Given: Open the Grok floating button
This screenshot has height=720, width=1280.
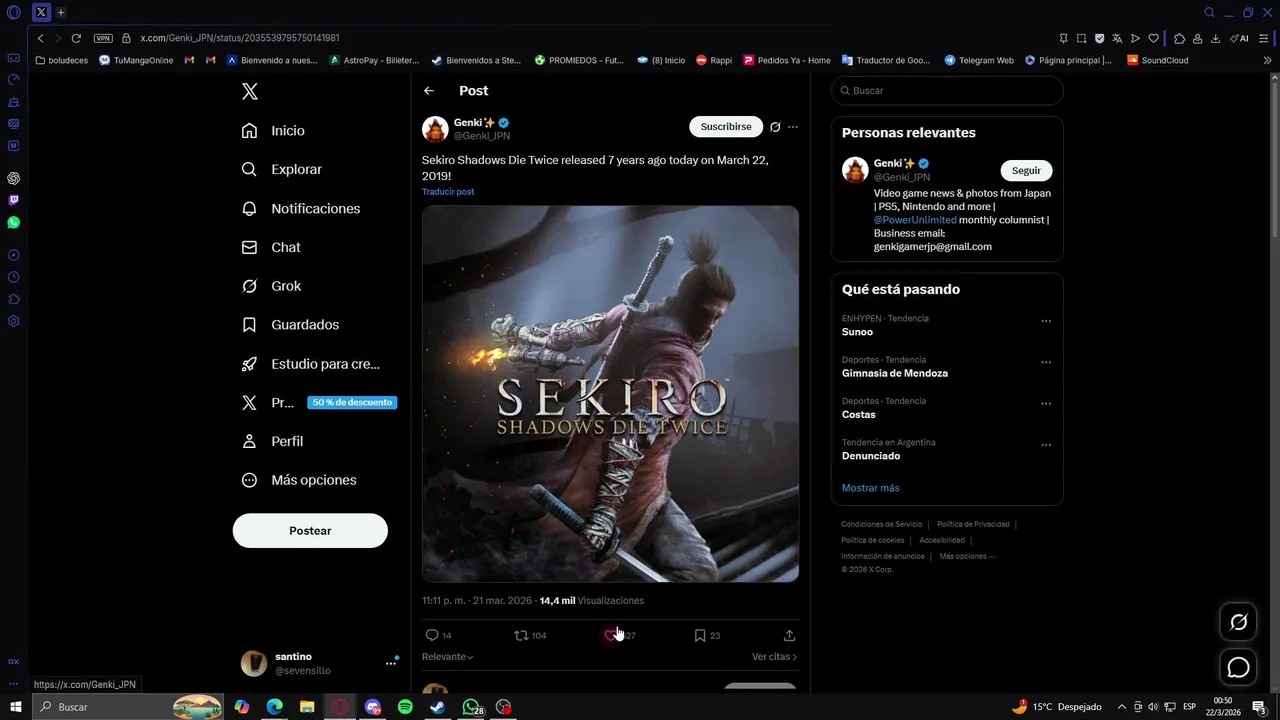Looking at the screenshot, I should pyautogui.click(x=1238, y=623).
